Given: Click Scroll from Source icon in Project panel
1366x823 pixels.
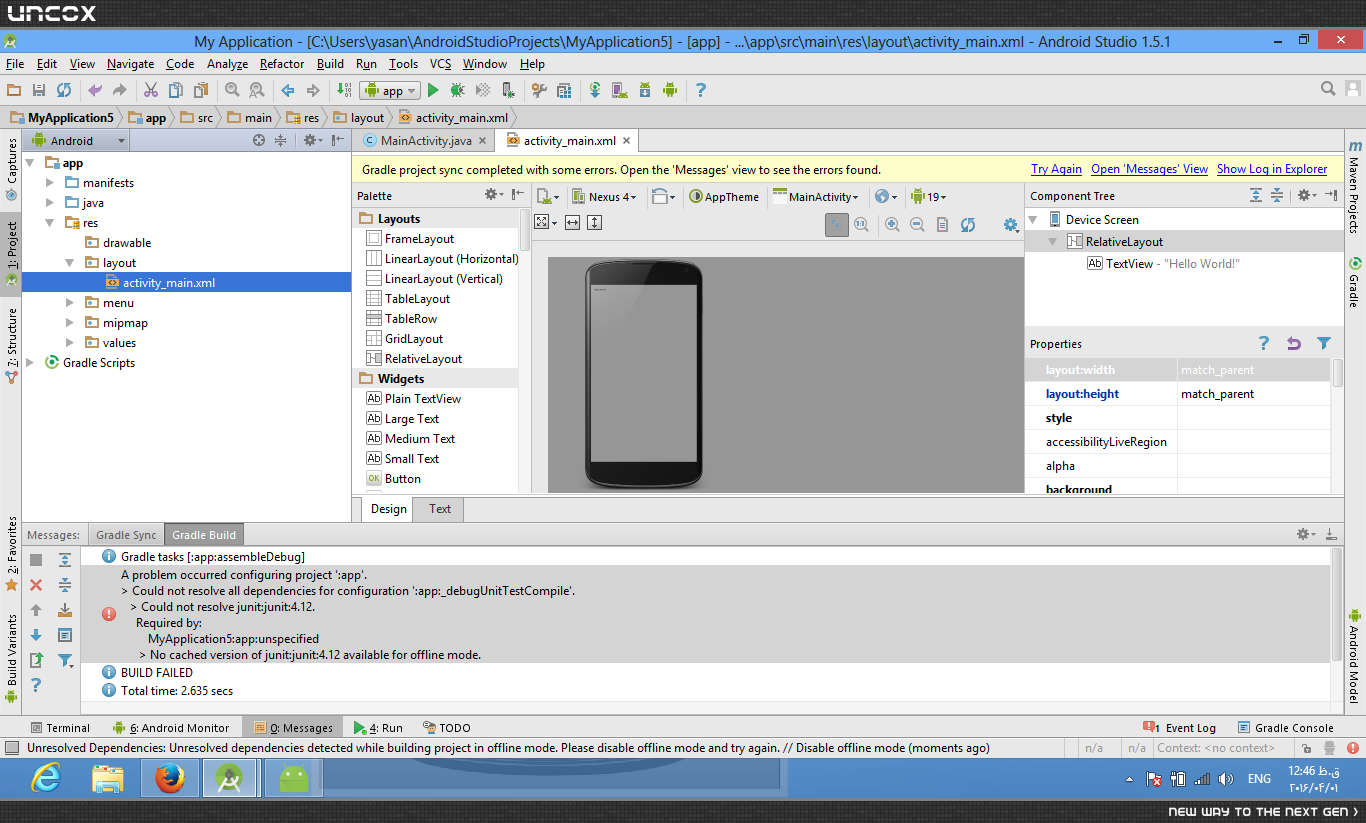Looking at the screenshot, I should point(259,141).
